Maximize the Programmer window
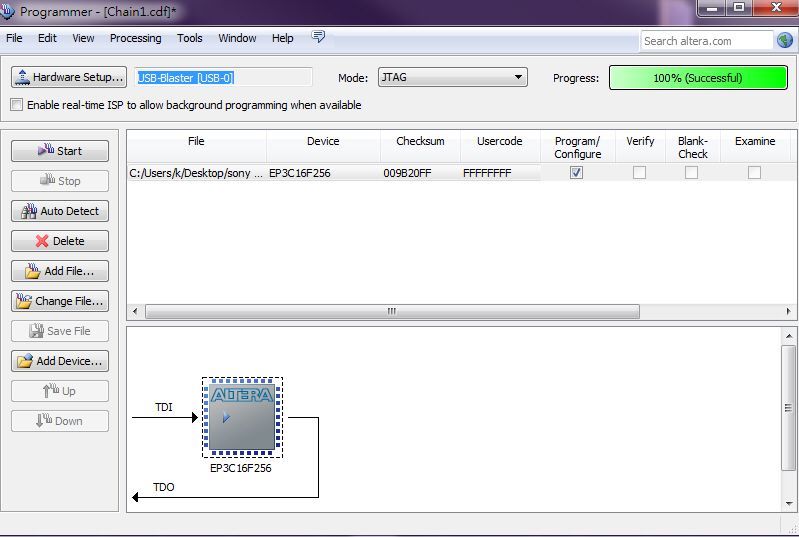This screenshot has width=799, height=537. [738, 8]
